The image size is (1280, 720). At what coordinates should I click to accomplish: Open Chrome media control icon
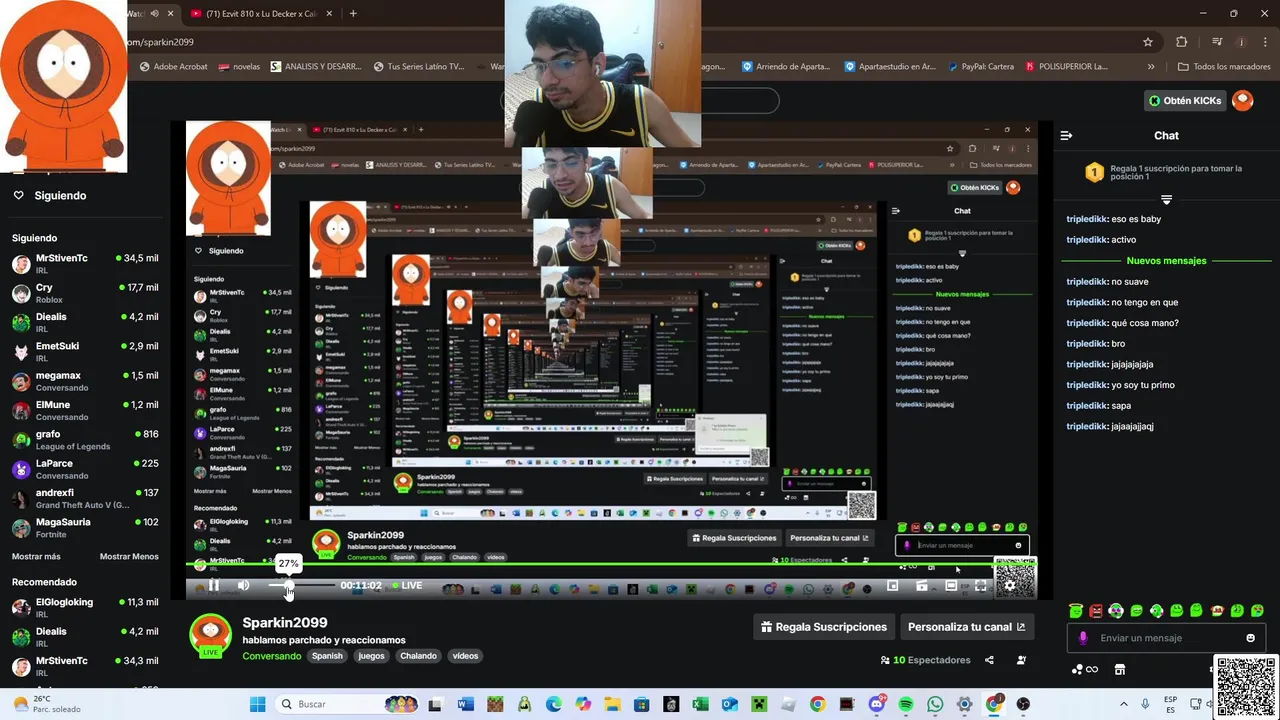tap(1217, 42)
